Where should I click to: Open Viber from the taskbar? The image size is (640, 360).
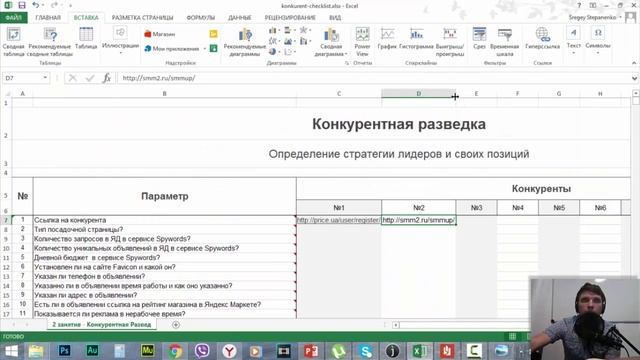point(202,351)
